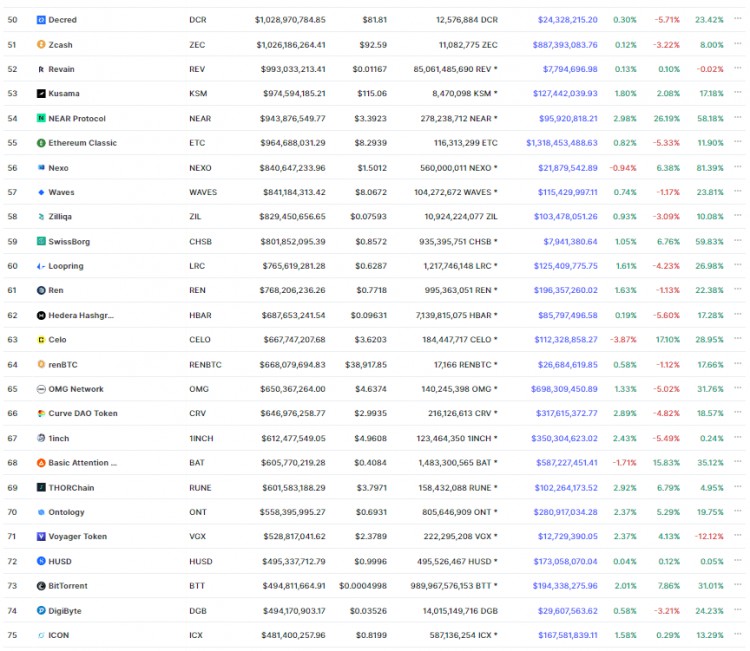
Task: Click the Nexo logo icon
Action: [x=41, y=167]
